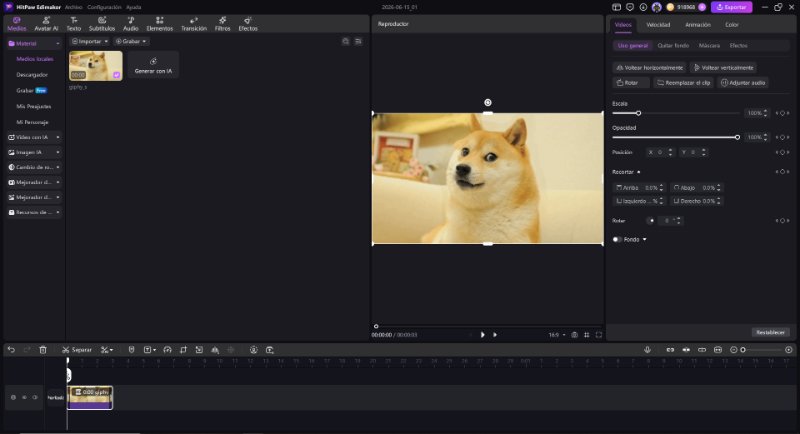Click the mirror flip tool in timeline toolbar
This screenshot has height=434, width=800.
[x=215, y=350]
